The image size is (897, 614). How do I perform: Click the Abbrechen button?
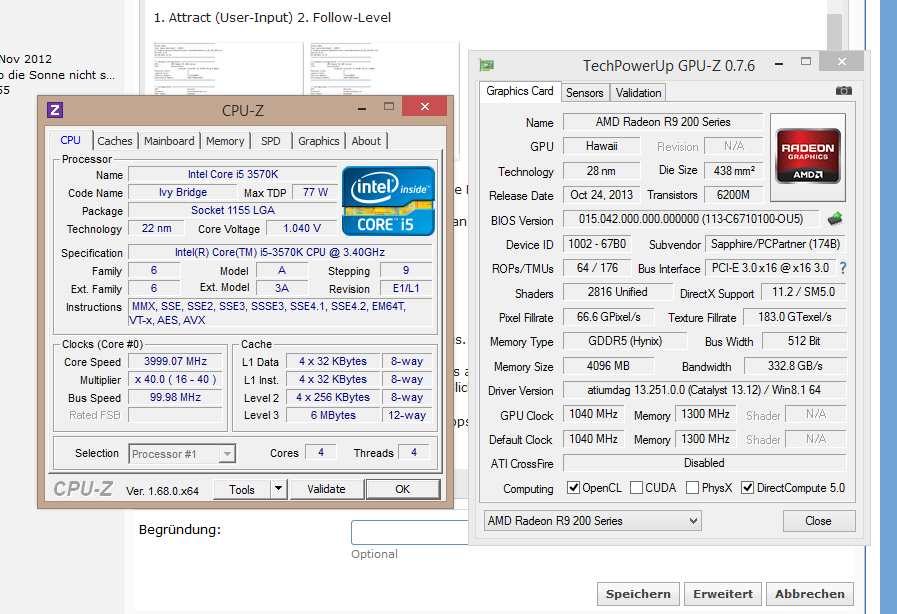(809, 594)
